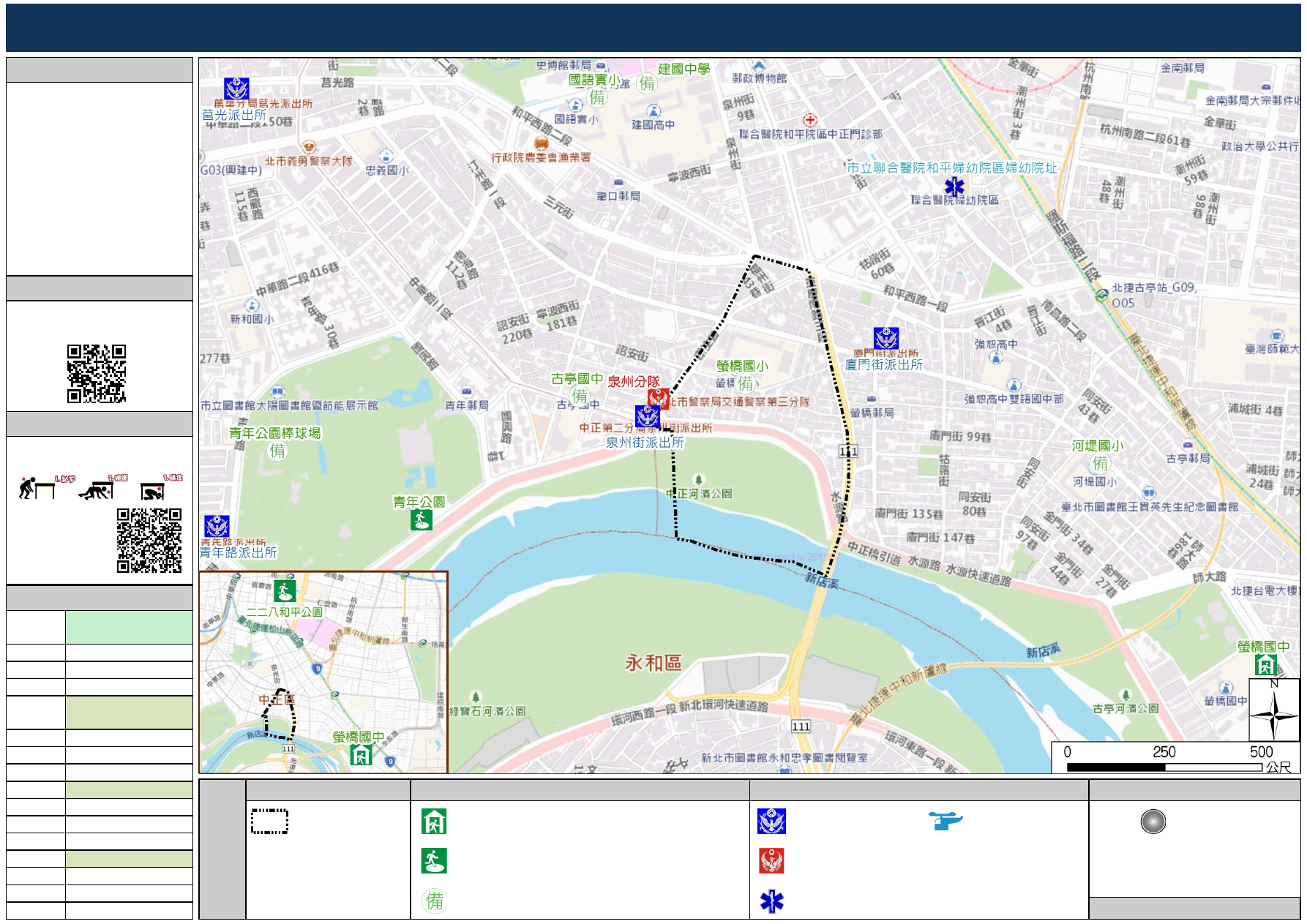Screen dimensions: 1307x924
Task: Click the upper QR code in sidebar
Action: (97, 374)
